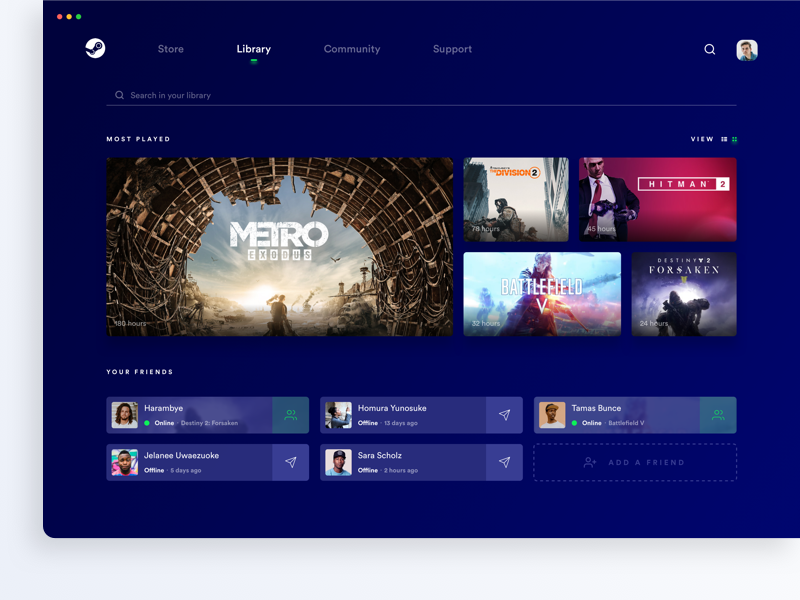Click the Your Friends section heading

coord(140,372)
